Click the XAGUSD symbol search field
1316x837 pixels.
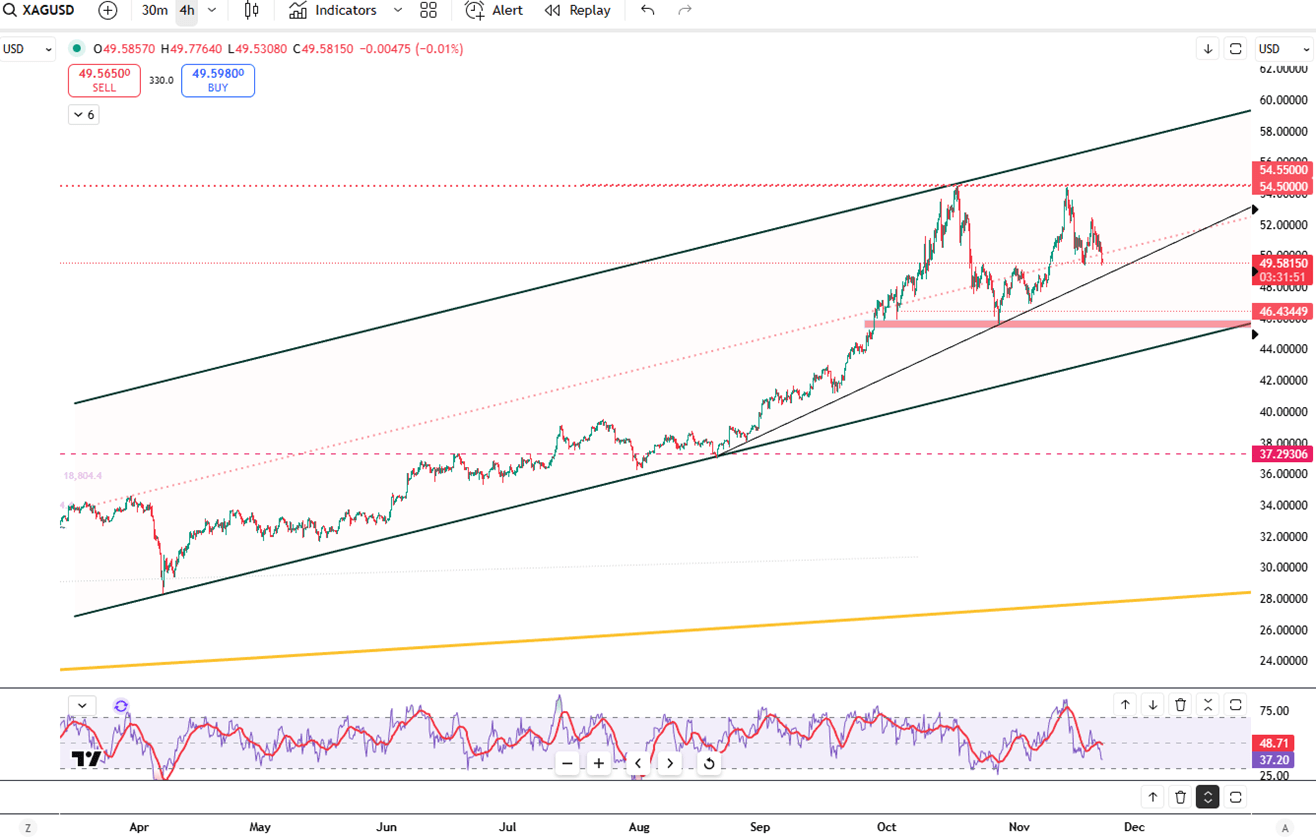[x=40, y=10]
